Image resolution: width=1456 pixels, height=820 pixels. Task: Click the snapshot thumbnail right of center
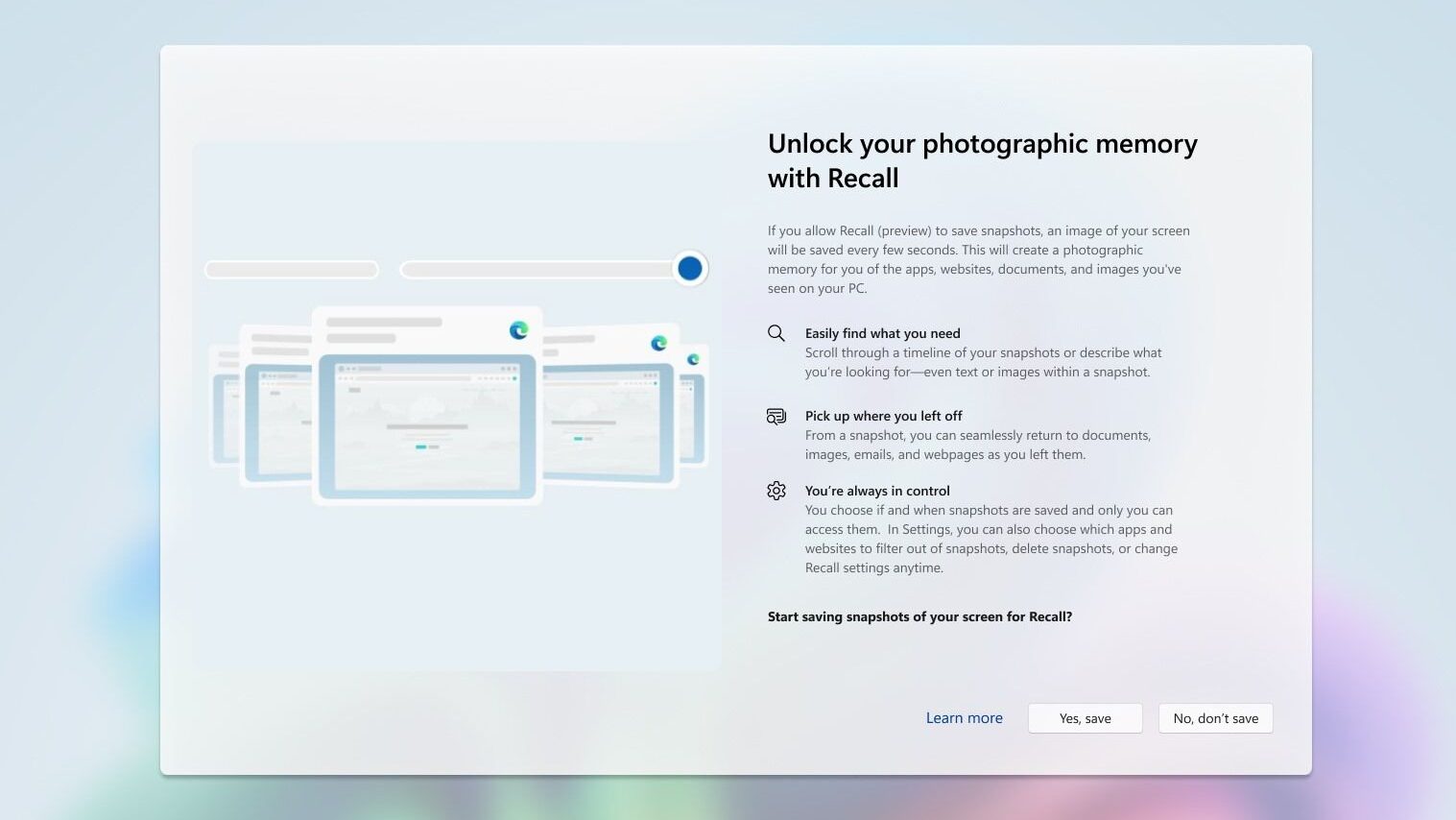coord(611,406)
